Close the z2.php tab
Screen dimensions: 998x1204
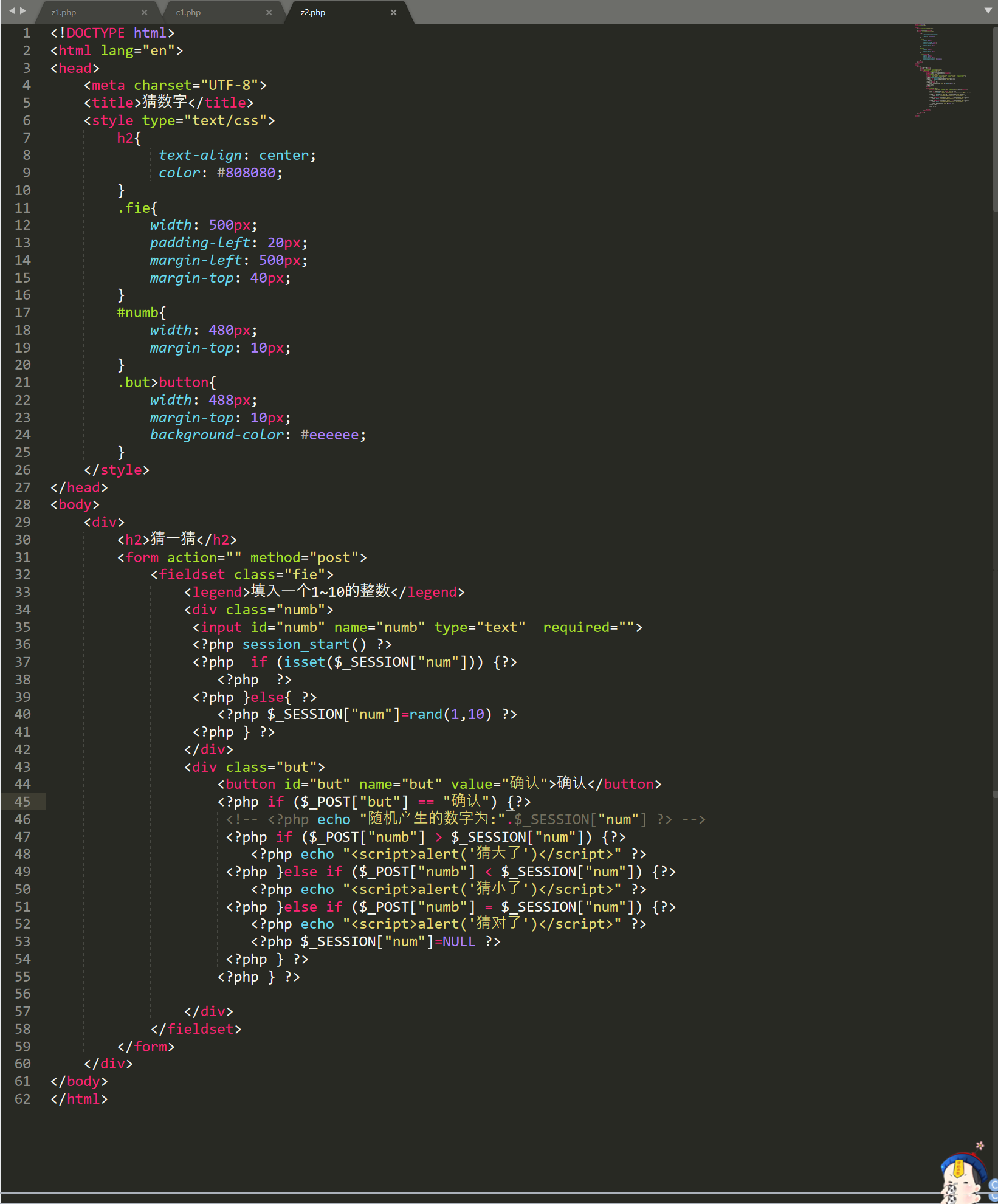tap(393, 12)
